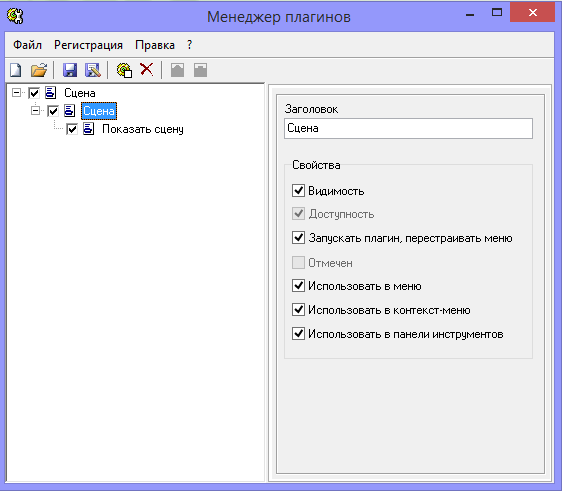The height and width of the screenshot is (491, 562).
Task: Save using the floppy disk icon
Action: [70, 70]
